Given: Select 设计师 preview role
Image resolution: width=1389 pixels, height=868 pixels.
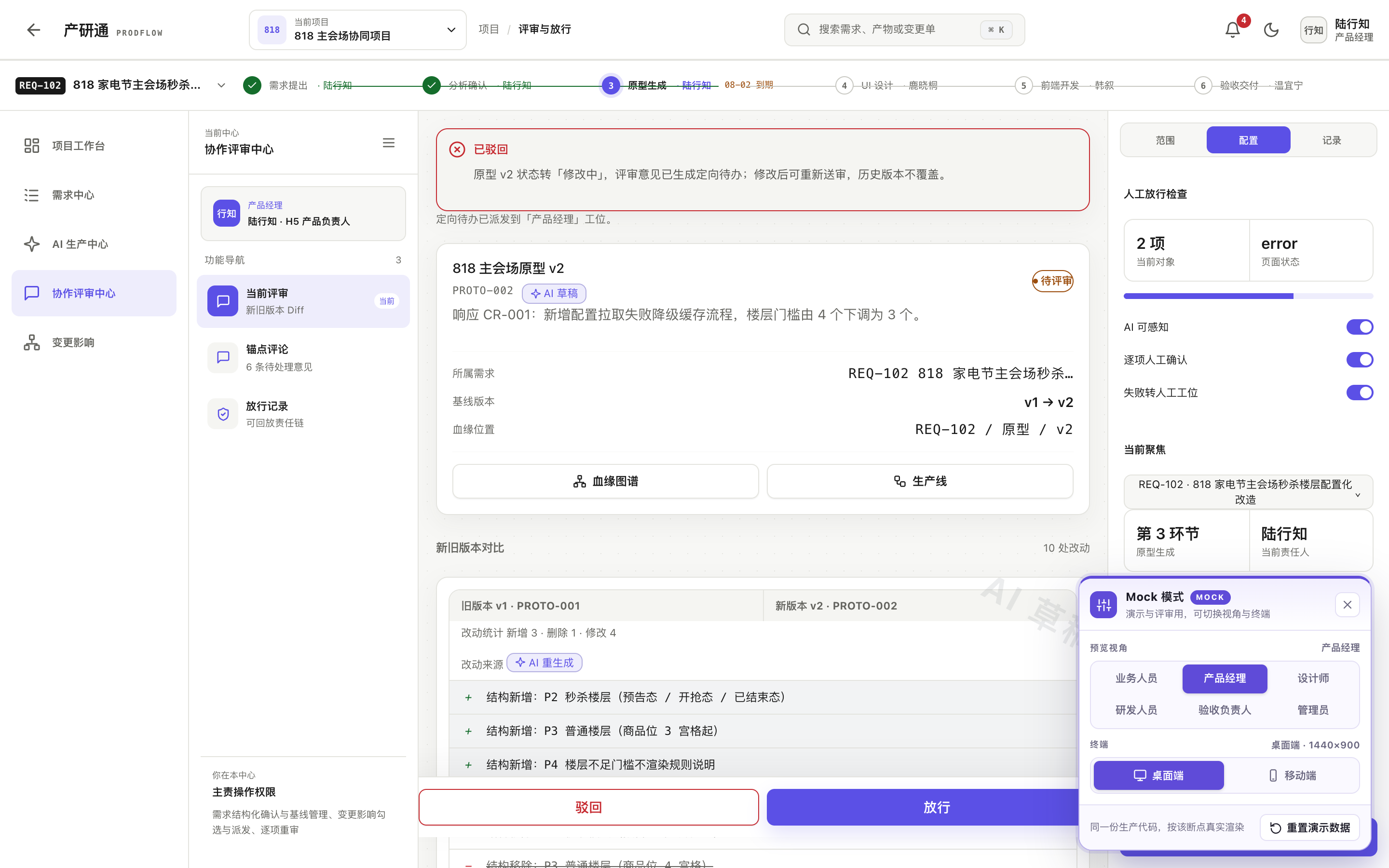Looking at the screenshot, I should tap(1313, 678).
